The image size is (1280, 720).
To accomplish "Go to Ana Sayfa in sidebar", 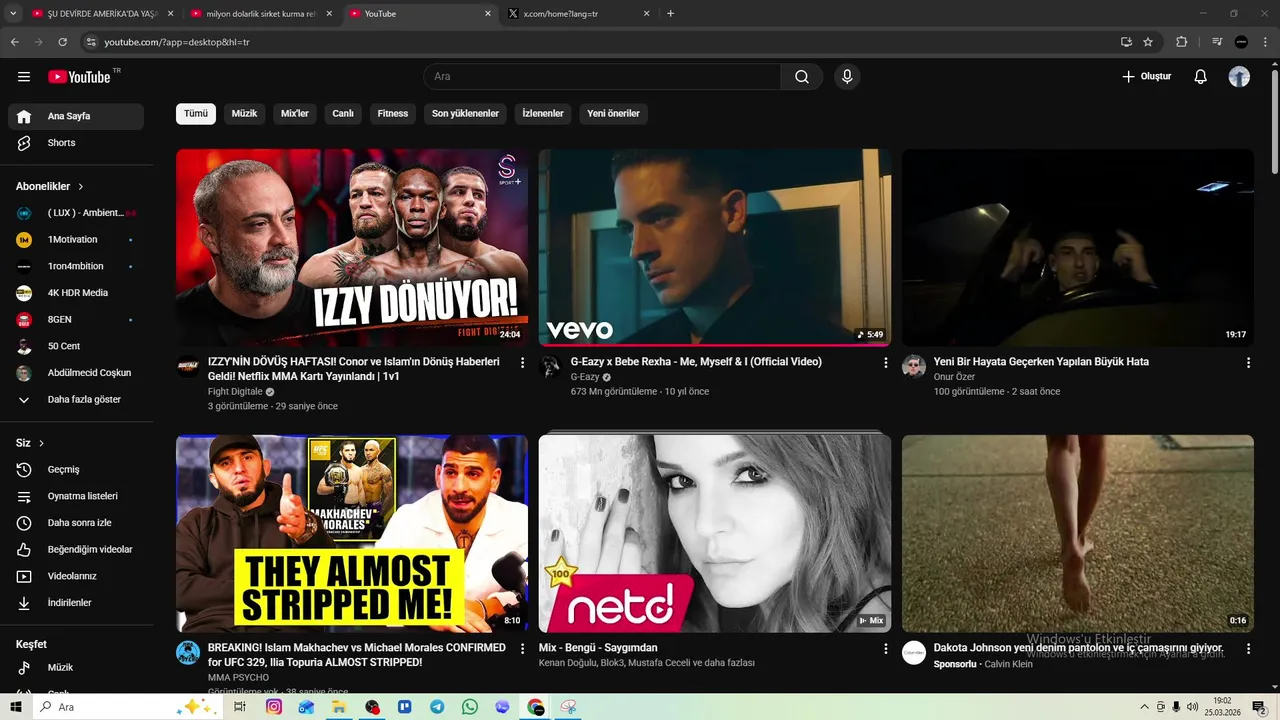I will pos(76,116).
